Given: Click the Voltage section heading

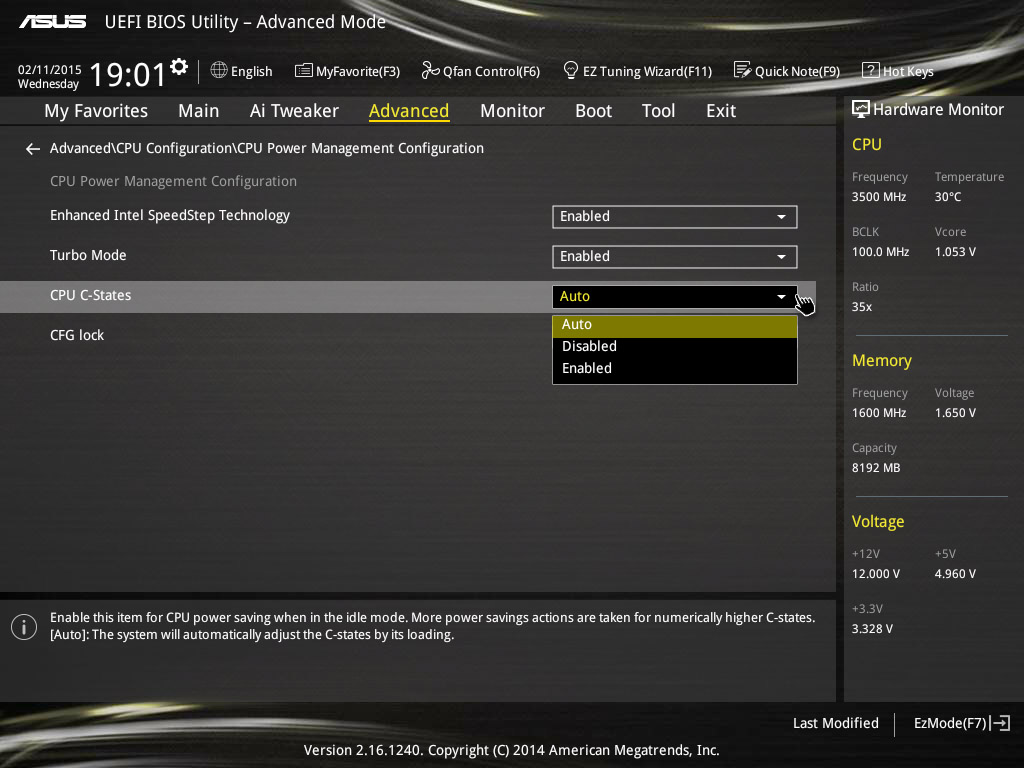Looking at the screenshot, I should (878, 521).
